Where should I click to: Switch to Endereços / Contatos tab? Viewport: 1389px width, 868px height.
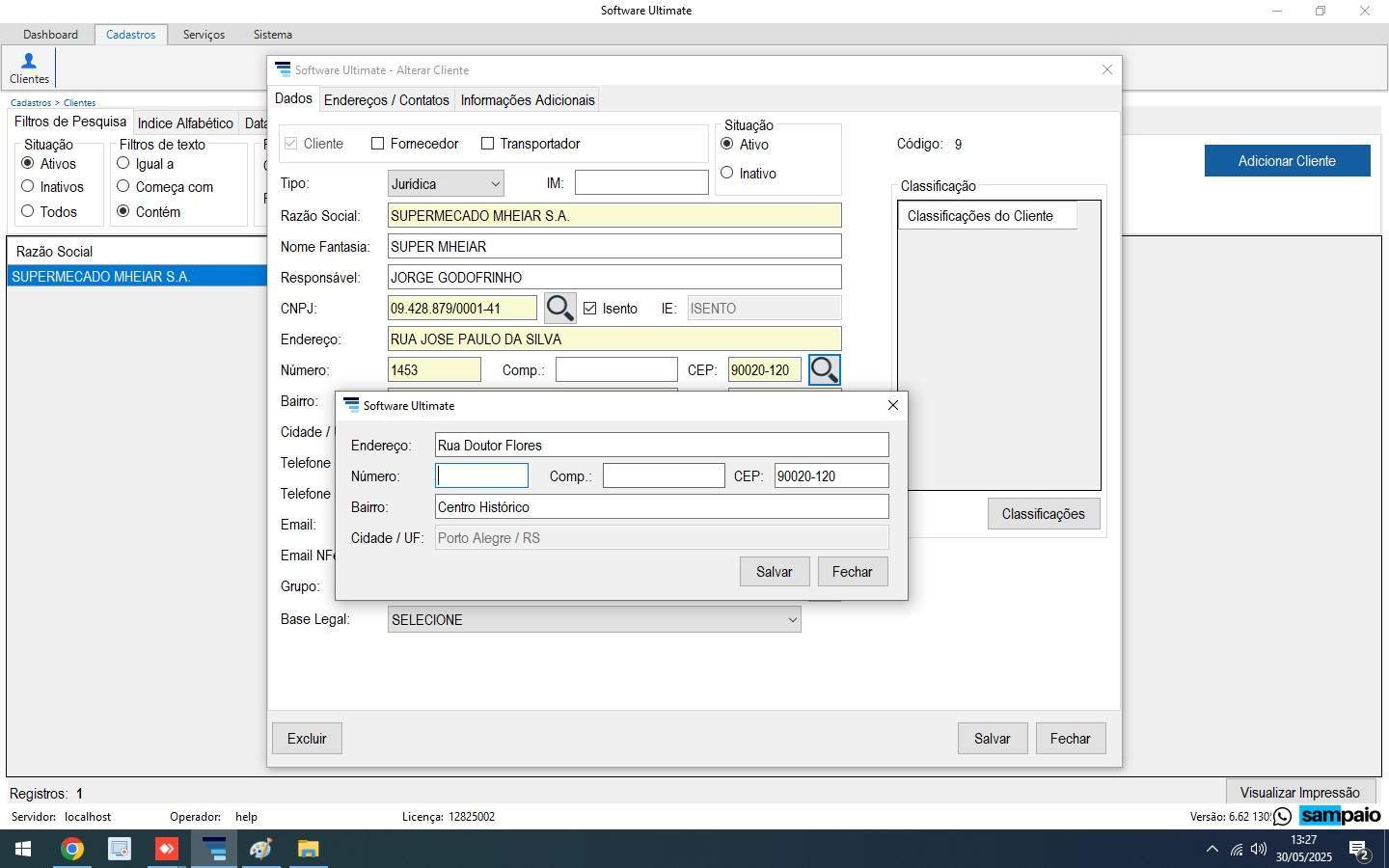tap(387, 100)
